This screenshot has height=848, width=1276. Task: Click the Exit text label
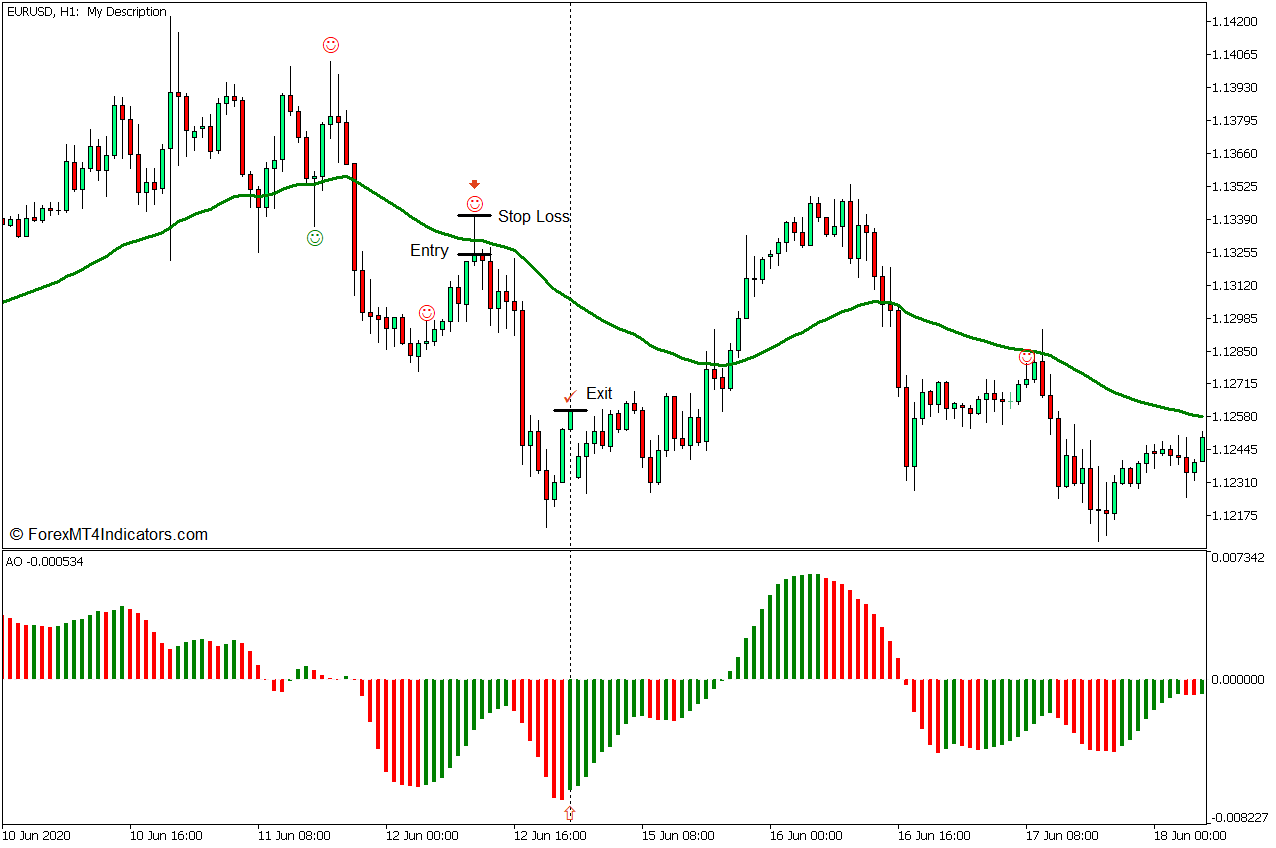(x=599, y=394)
